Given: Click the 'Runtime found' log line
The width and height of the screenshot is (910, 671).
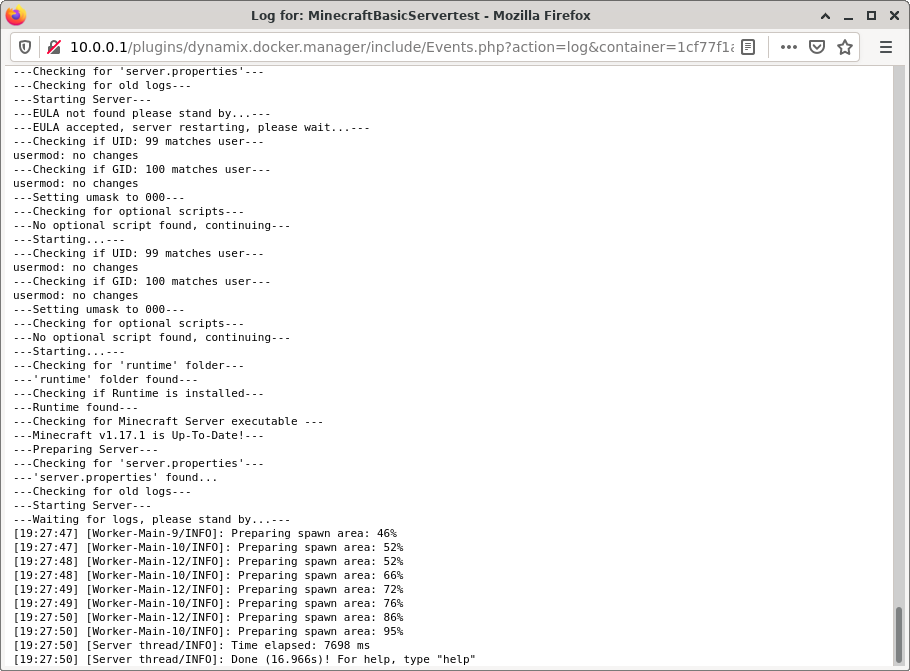Looking at the screenshot, I should tap(75, 407).
